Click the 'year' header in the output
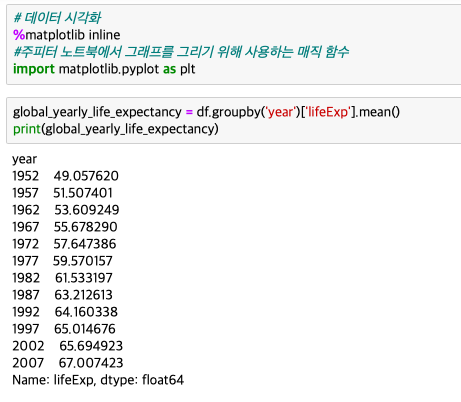The image size is (461, 402). pos(24,159)
